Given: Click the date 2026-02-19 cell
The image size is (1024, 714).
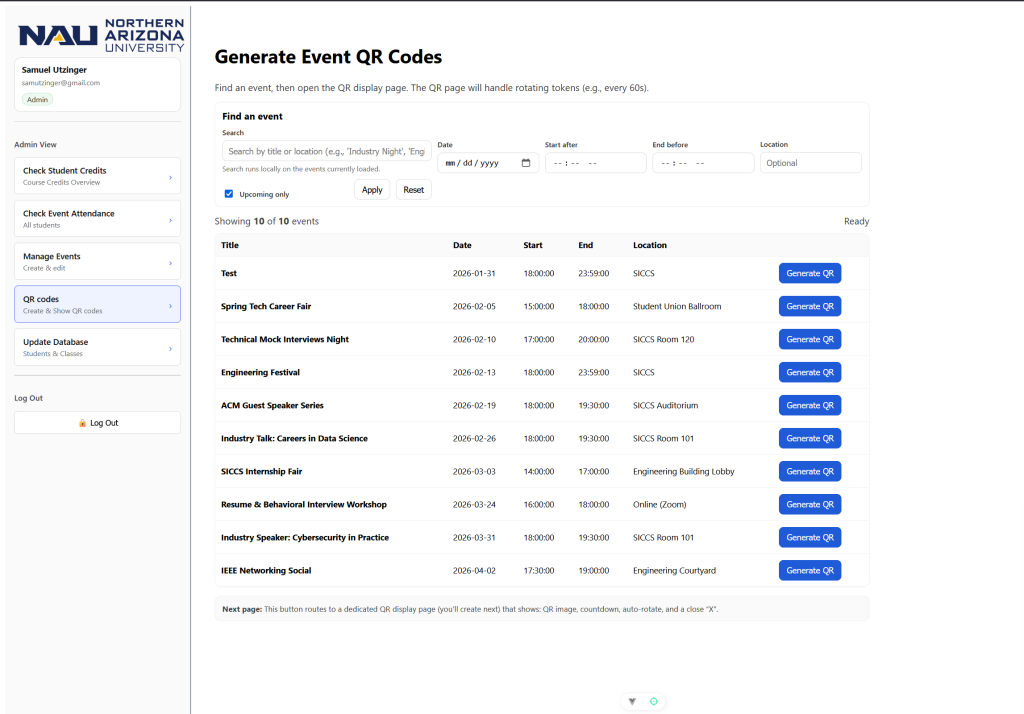Looking at the screenshot, I should click(x=474, y=405).
